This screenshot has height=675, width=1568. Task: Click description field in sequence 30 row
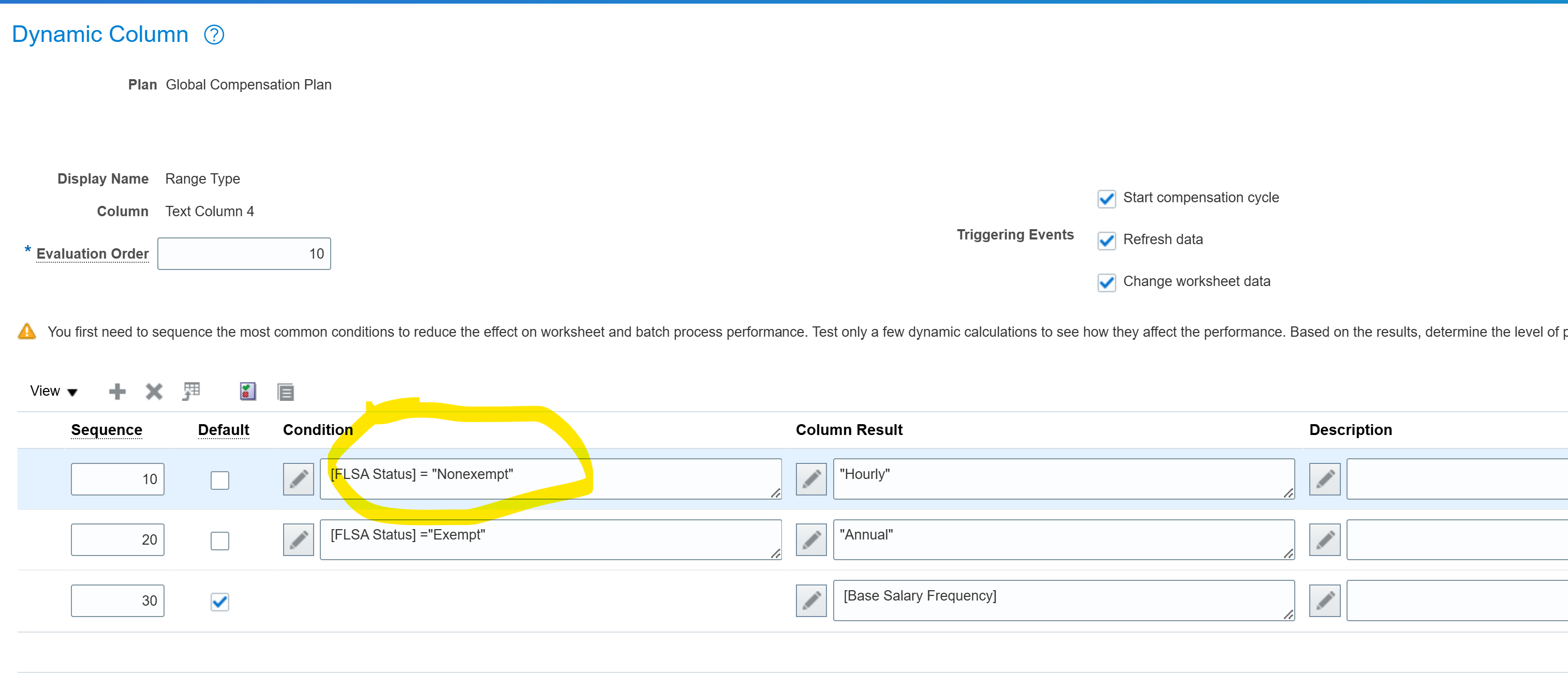pos(1457,600)
